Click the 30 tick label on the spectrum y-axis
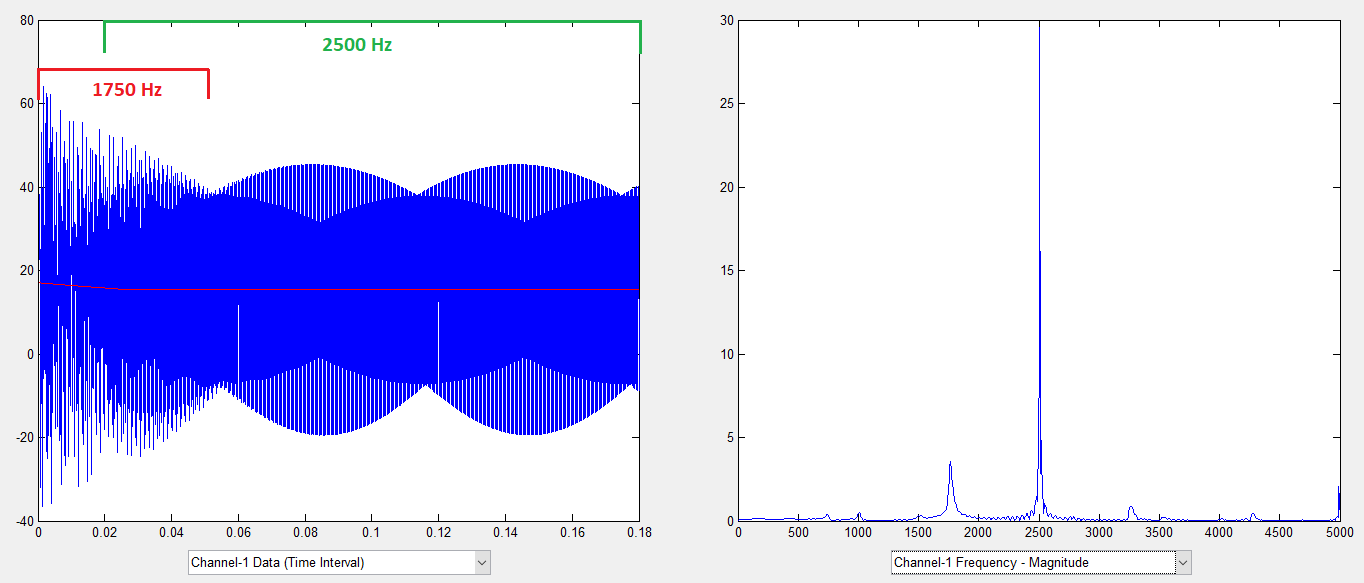1364x583 pixels. [726, 21]
